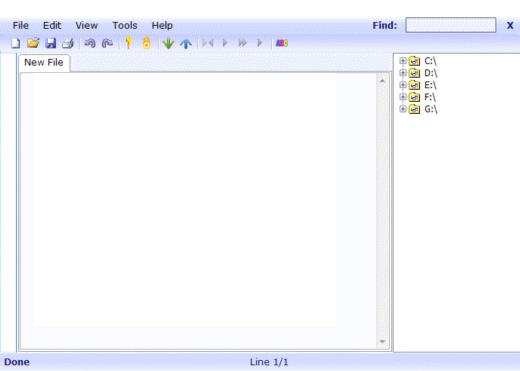Expand the G:\ drive node
The image size is (520, 371).
point(403,109)
